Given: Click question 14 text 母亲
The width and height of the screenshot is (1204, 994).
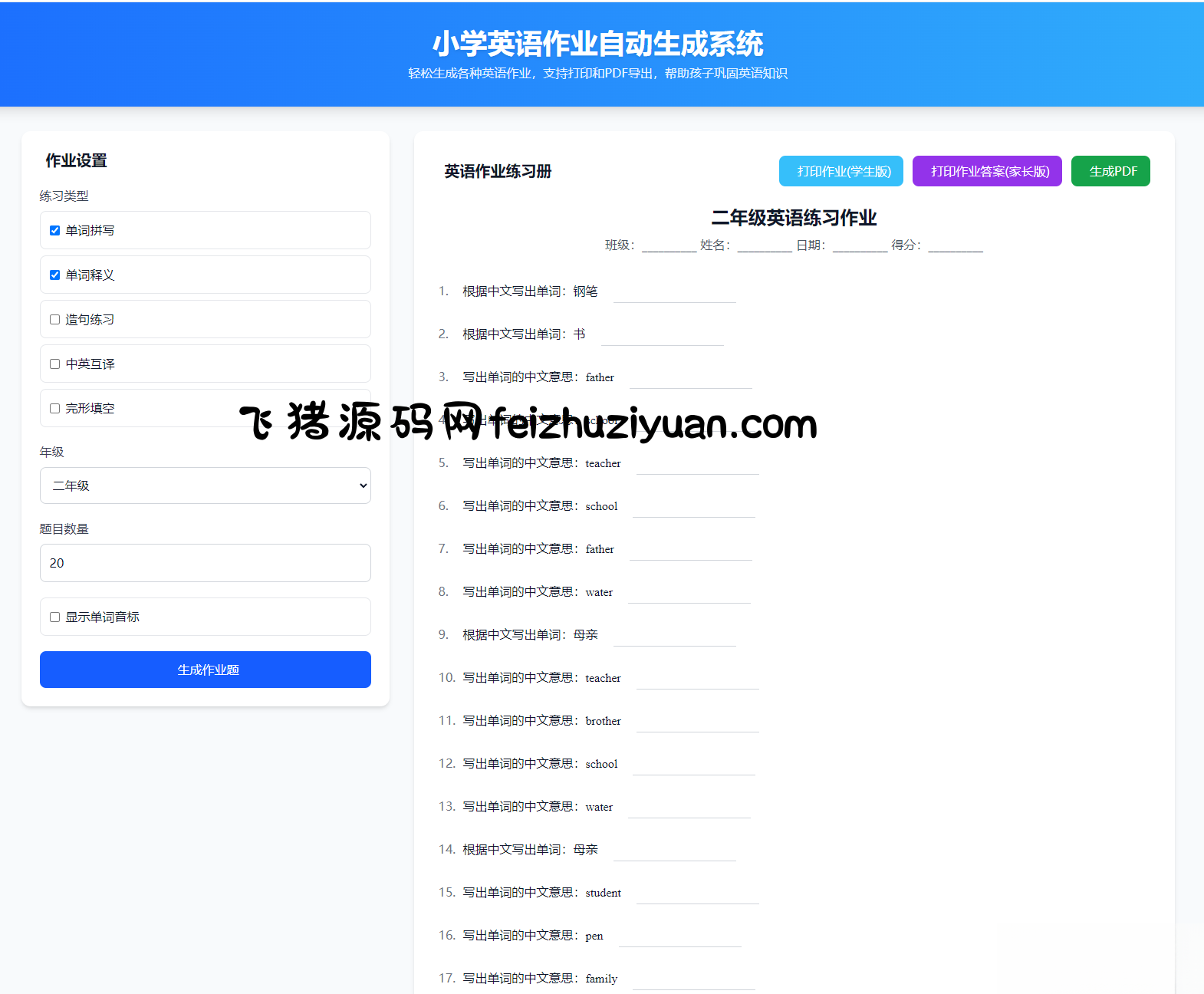Looking at the screenshot, I should pos(585,850).
